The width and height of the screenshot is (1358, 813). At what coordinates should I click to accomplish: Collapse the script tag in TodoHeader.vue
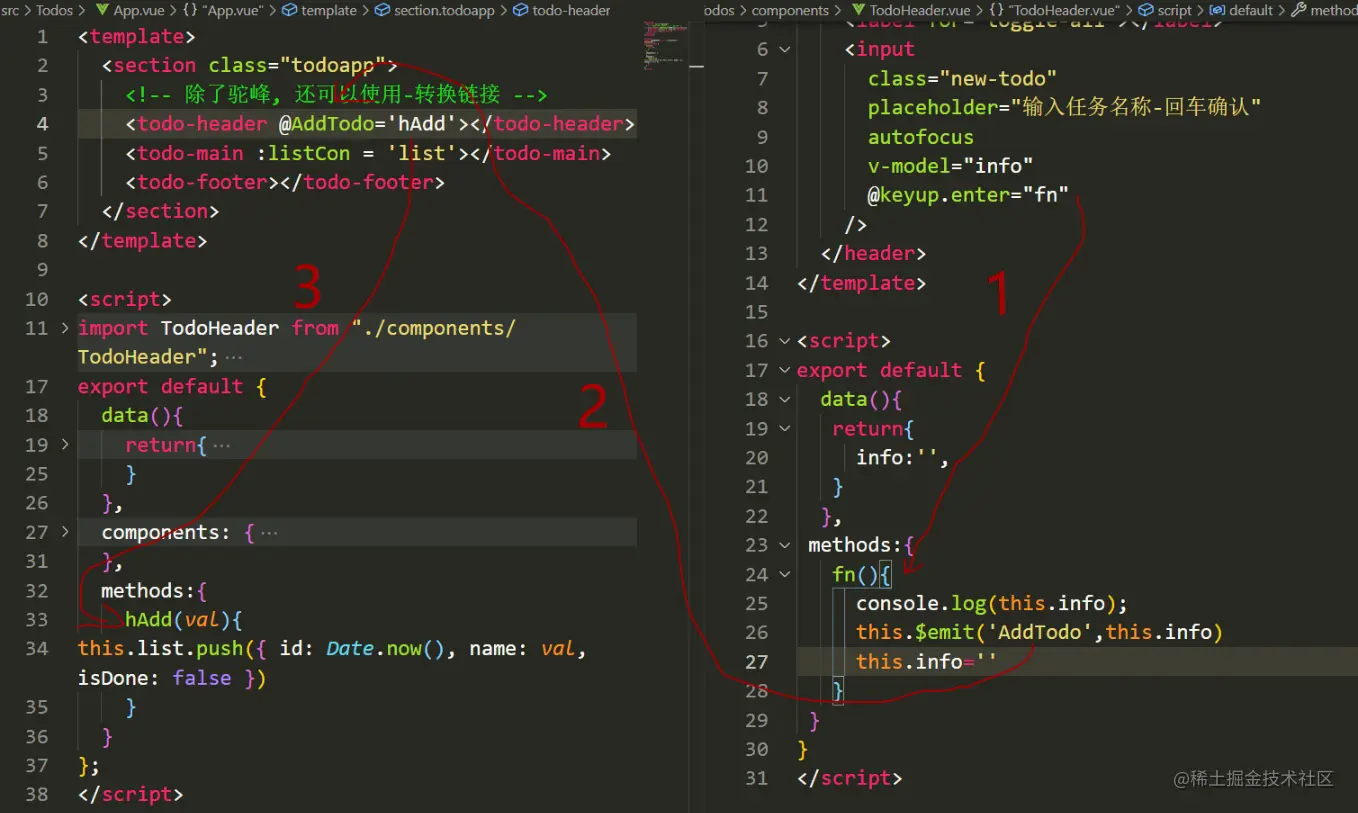click(785, 341)
